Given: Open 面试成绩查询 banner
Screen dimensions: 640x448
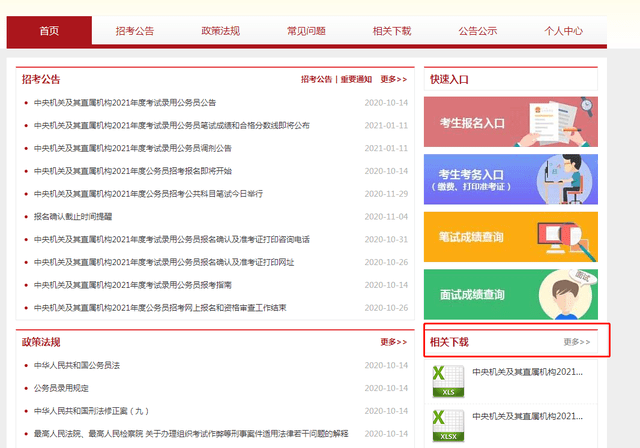Looking at the screenshot, I should pyautogui.click(x=510, y=295).
